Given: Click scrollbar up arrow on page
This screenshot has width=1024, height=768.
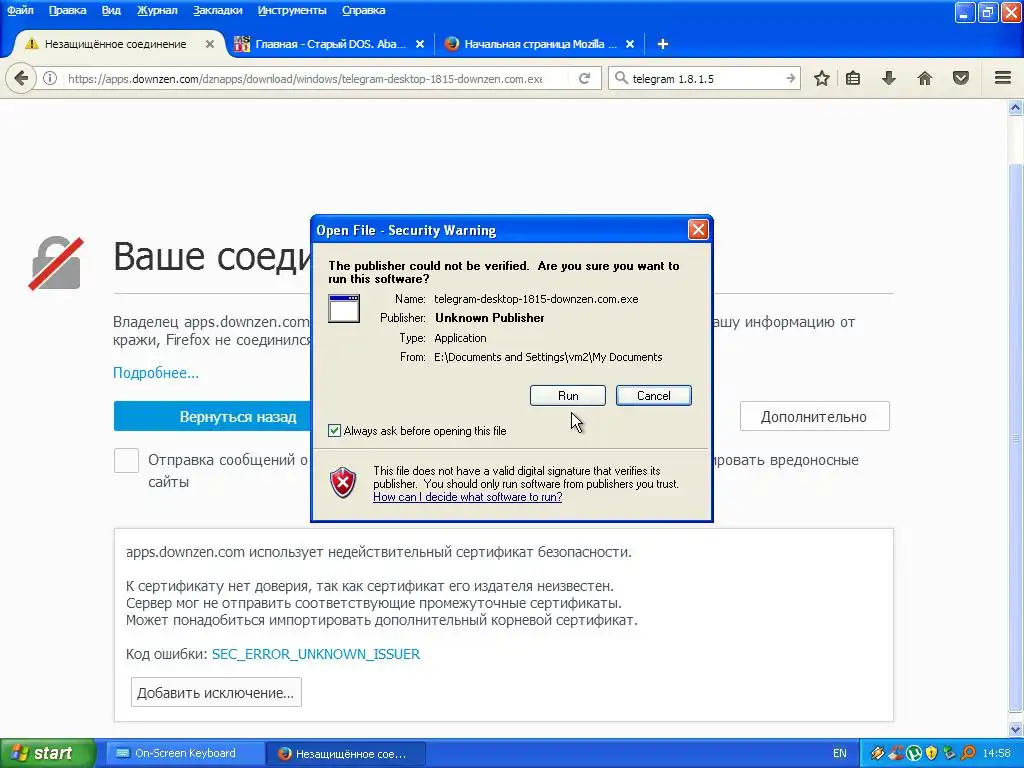Looking at the screenshot, I should (1016, 108).
